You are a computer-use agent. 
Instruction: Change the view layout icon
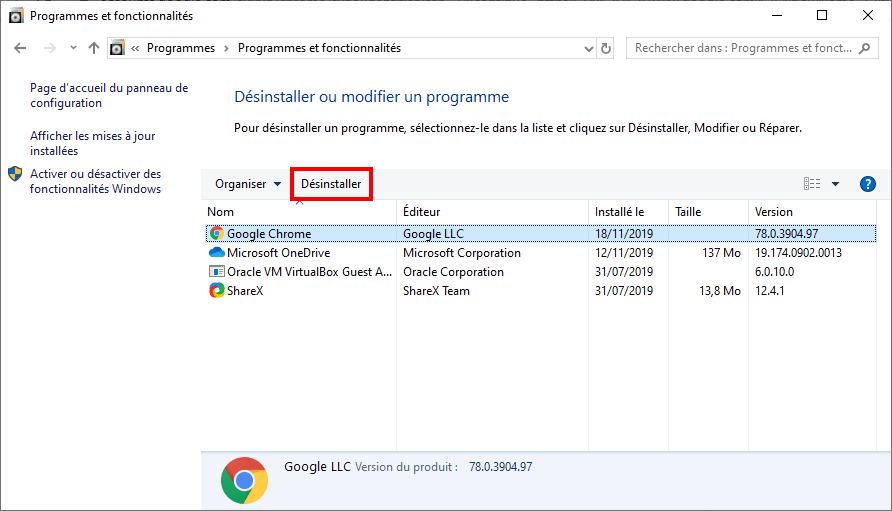812,184
